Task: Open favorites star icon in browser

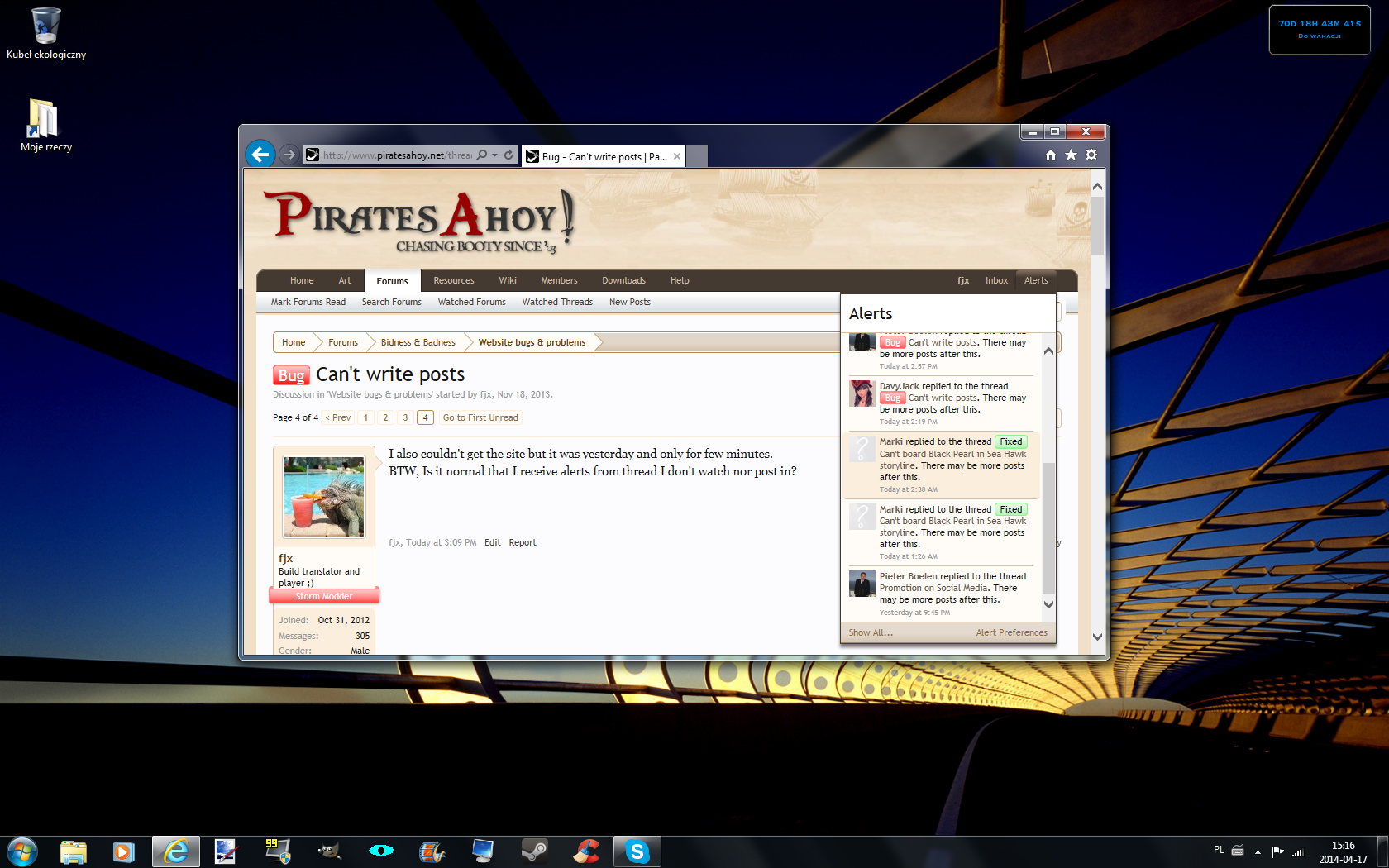Action: point(1071,155)
